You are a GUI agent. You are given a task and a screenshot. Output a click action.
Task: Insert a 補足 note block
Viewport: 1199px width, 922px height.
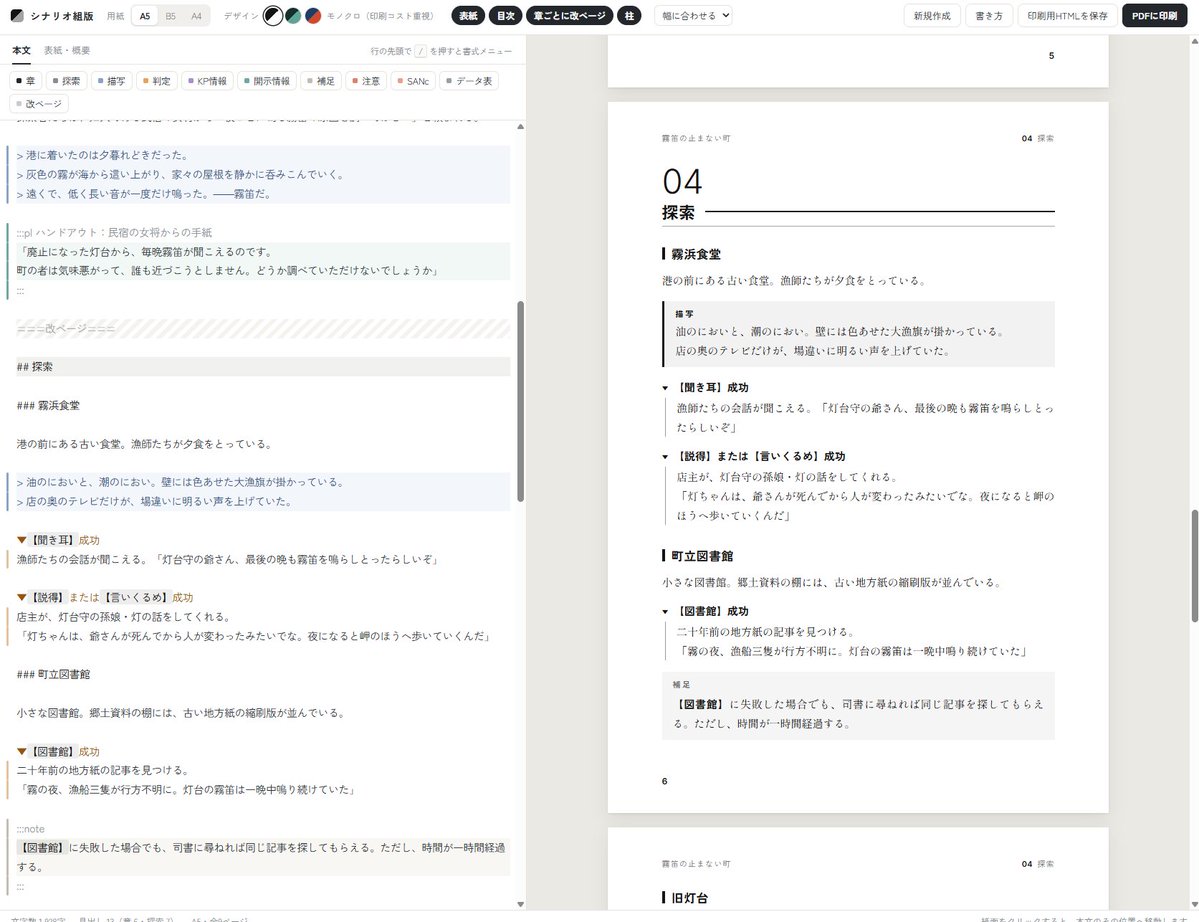pos(320,81)
